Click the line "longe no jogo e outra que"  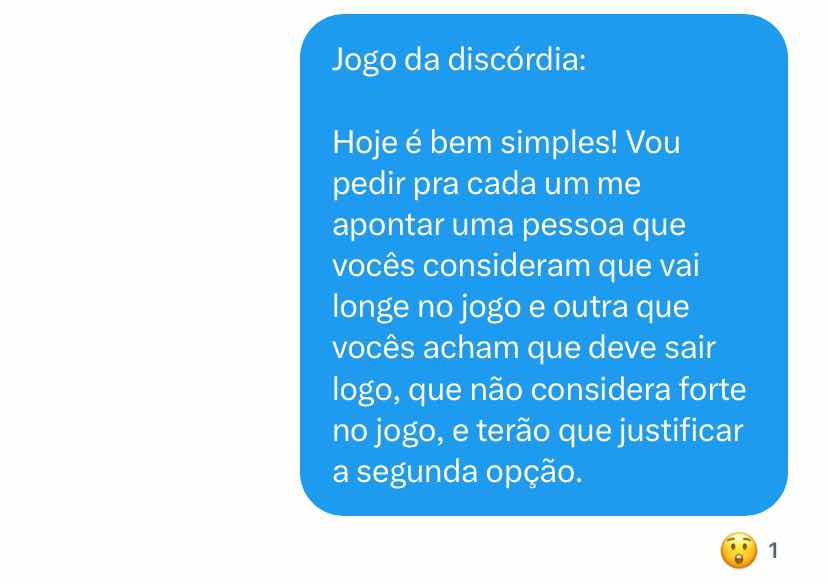511,308
